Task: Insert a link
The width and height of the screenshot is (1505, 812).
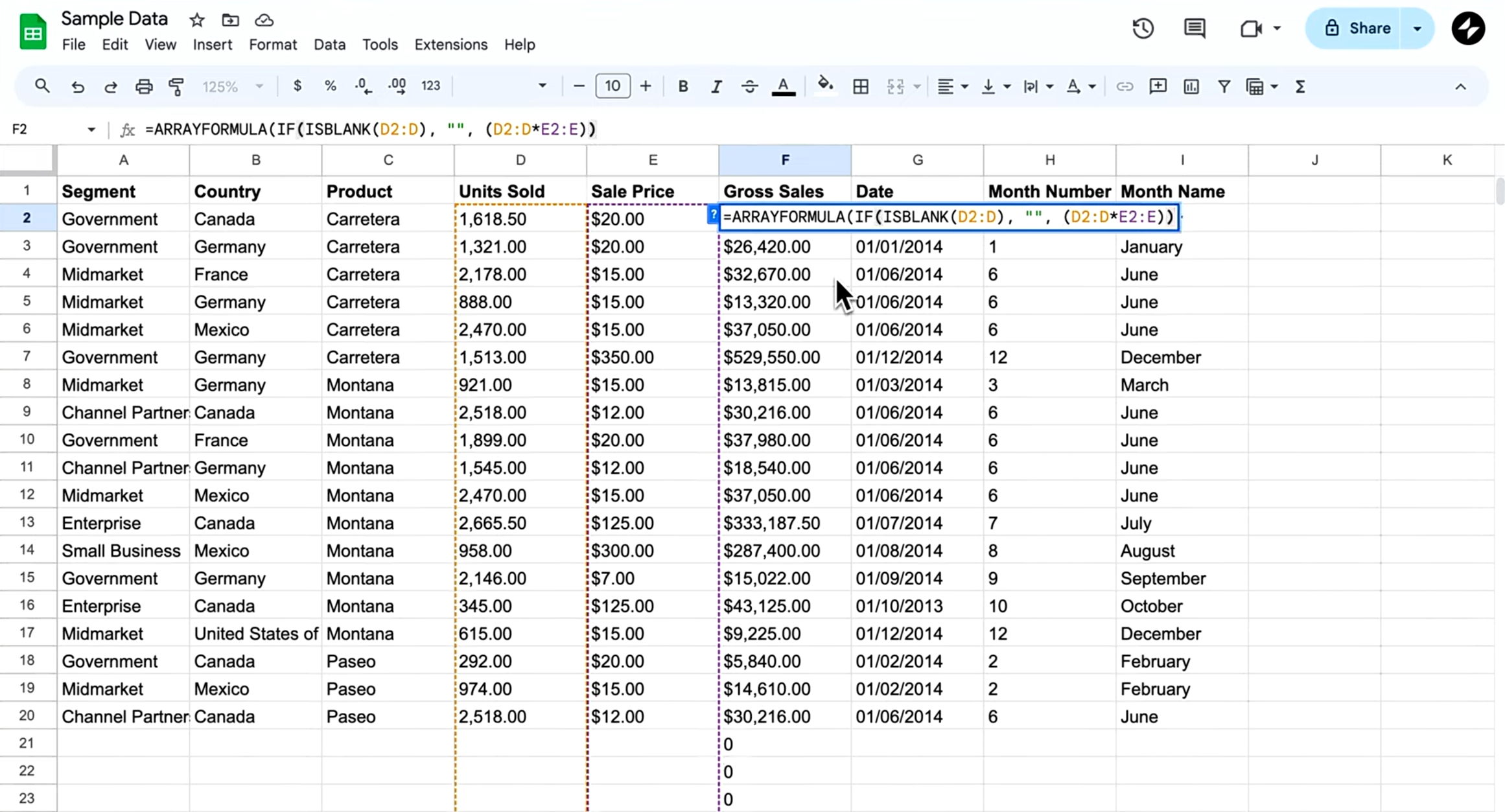Action: click(1125, 86)
